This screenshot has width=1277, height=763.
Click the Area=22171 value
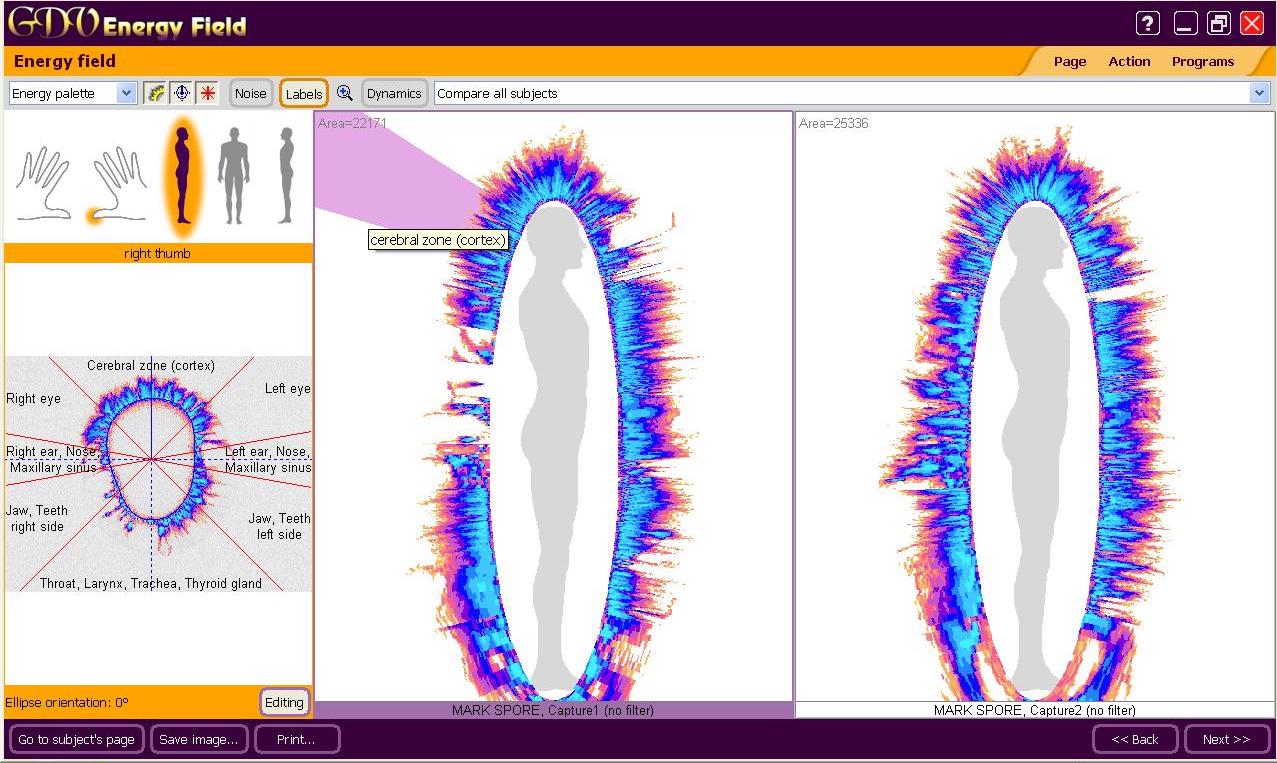point(352,123)
